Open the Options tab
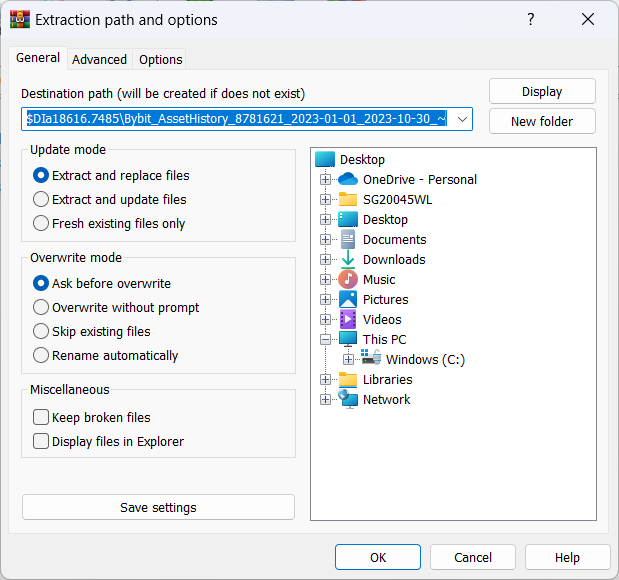 [160, 60]
